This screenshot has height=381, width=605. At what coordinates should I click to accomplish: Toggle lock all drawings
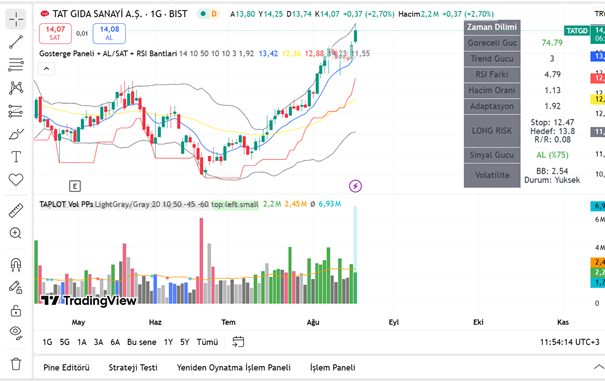pos(16,310)
